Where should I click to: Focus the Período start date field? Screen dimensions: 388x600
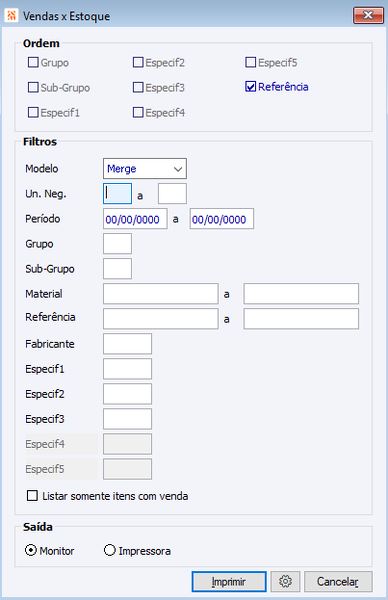coord(135,219)
